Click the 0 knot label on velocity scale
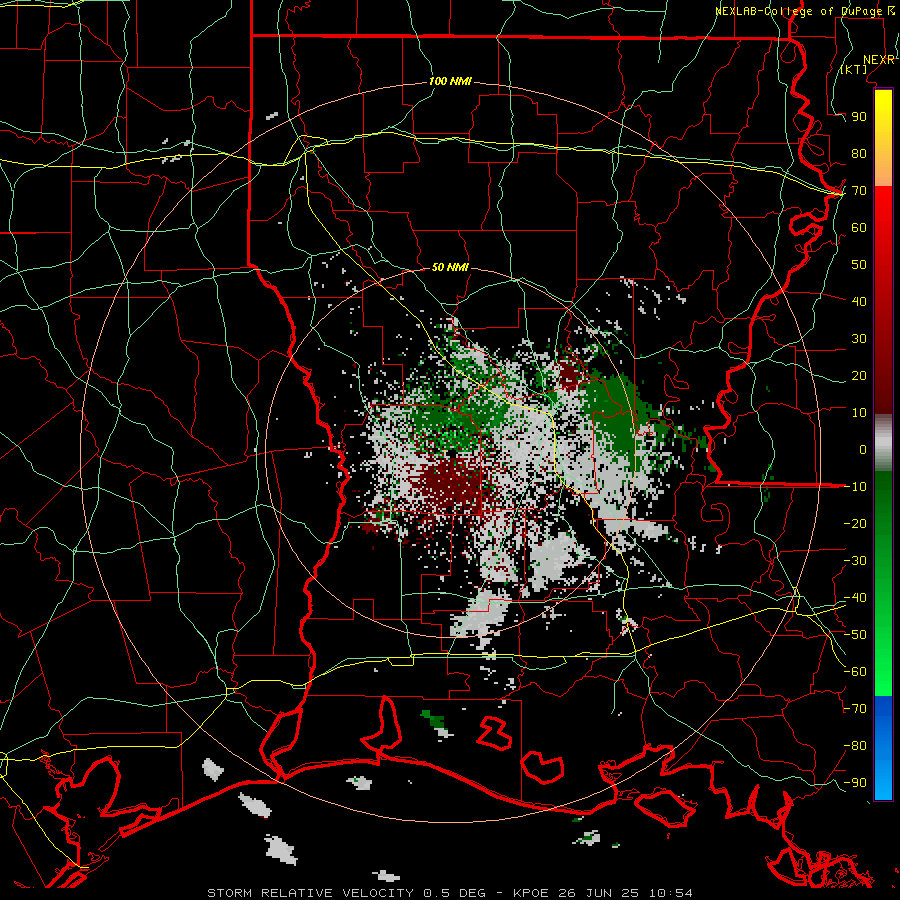The image size is (900, 900). click(863, 449)
